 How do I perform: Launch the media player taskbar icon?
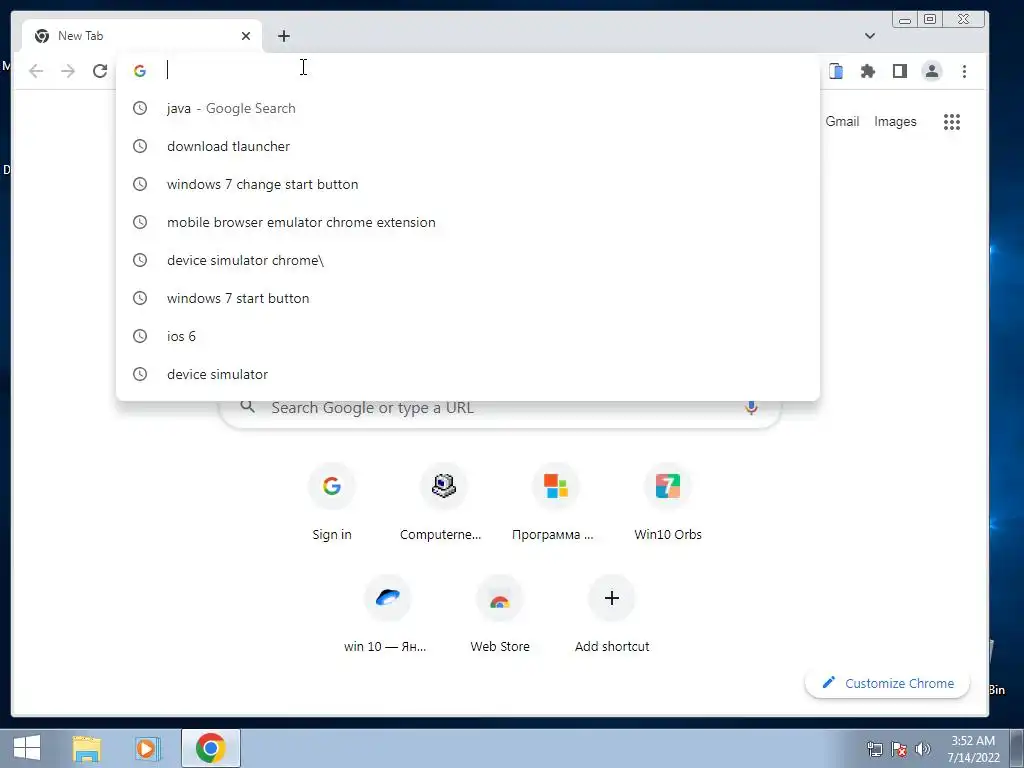pyautogui.click(x=148, y=748)
